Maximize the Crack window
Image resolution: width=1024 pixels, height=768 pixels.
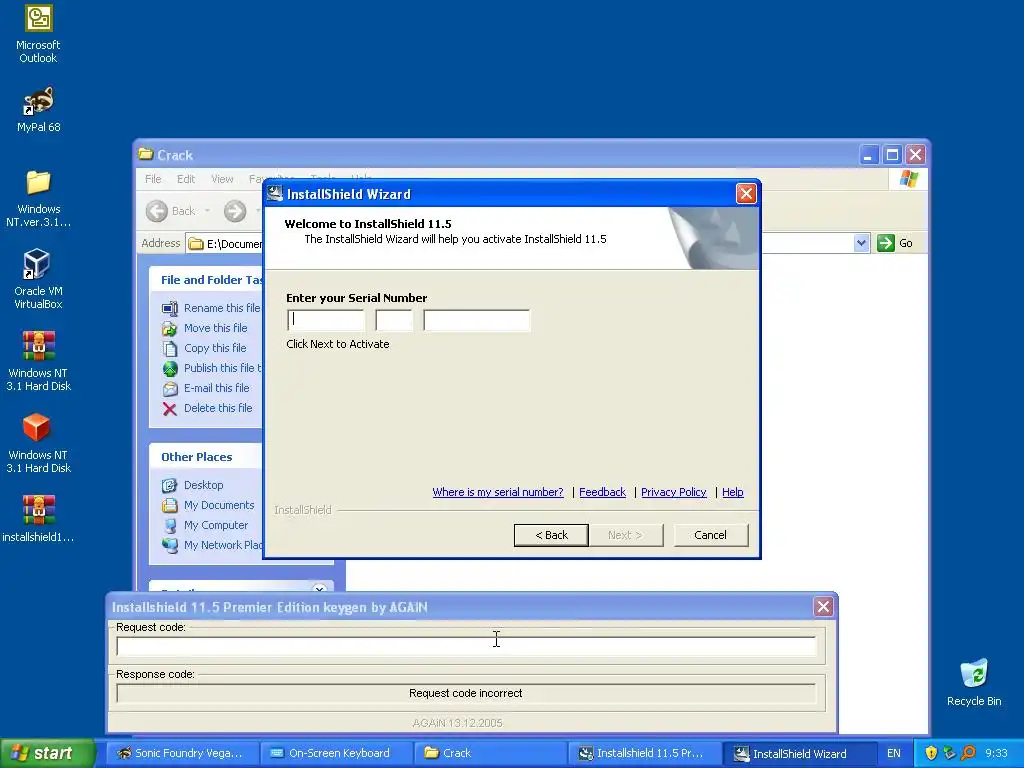[892, 155]
